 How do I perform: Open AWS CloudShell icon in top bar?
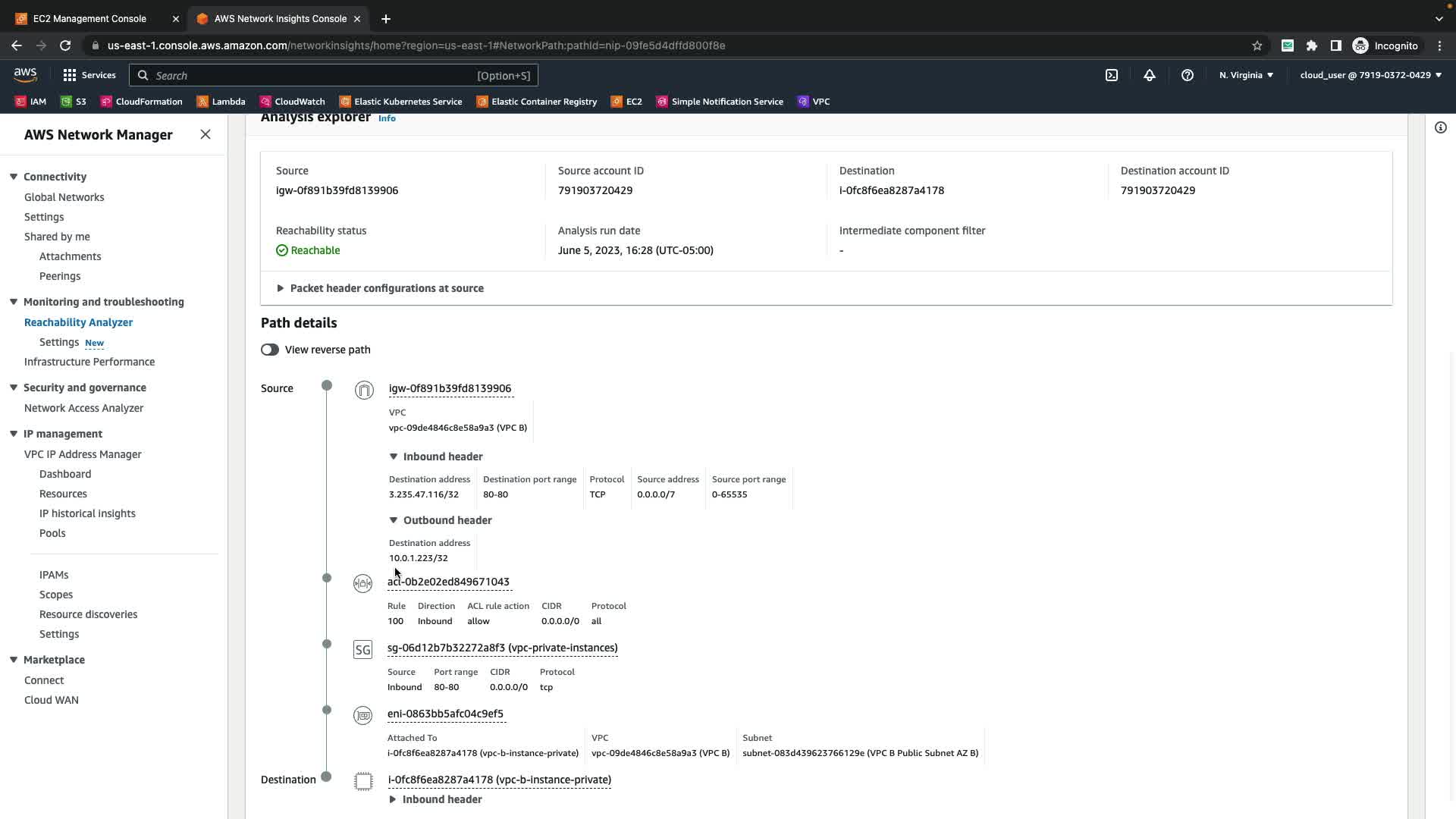coord(1112,75)
